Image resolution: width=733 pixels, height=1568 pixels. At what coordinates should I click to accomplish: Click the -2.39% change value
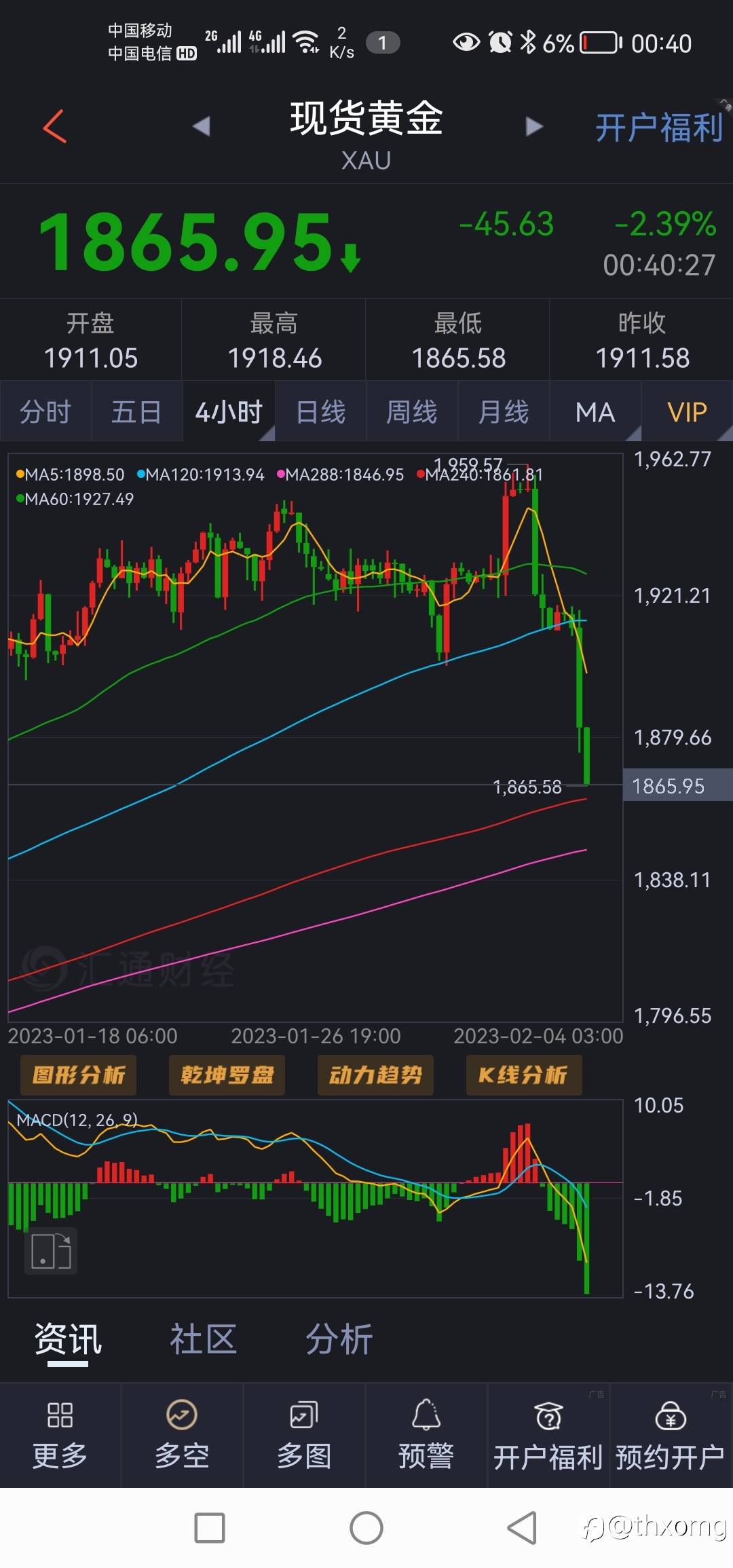pos(665,224)
